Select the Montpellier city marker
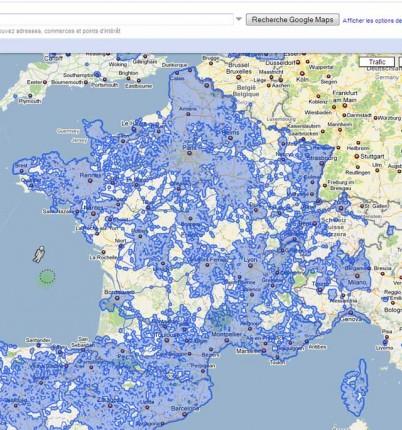402x430 pixels. pos(227,340)
